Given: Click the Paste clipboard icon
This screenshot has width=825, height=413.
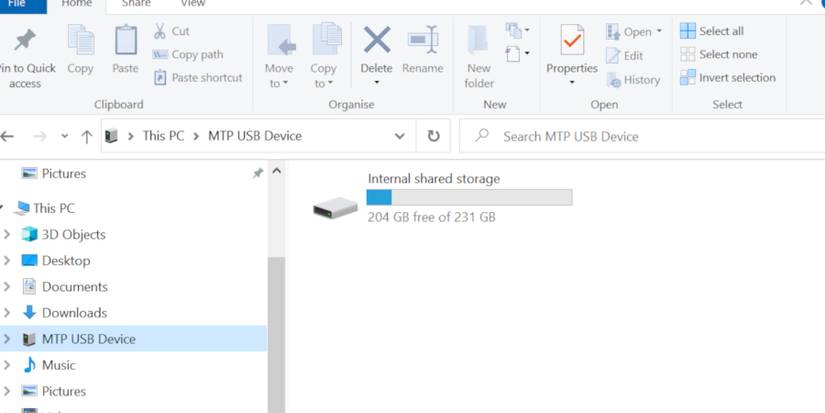Looking at the screenshot, I should (x=125, y=41).
